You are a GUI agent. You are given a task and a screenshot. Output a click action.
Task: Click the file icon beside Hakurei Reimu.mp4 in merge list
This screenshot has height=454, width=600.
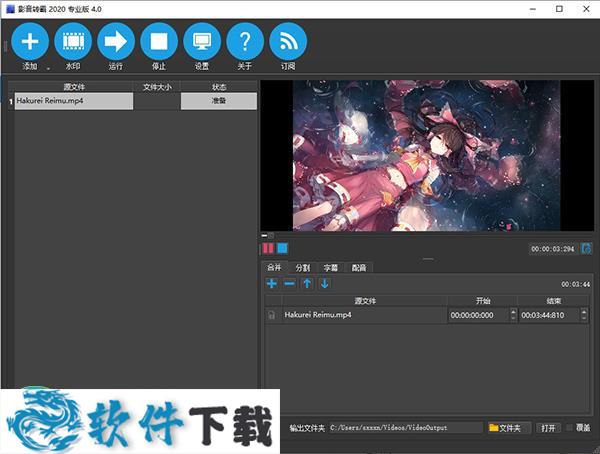(271, 315)
